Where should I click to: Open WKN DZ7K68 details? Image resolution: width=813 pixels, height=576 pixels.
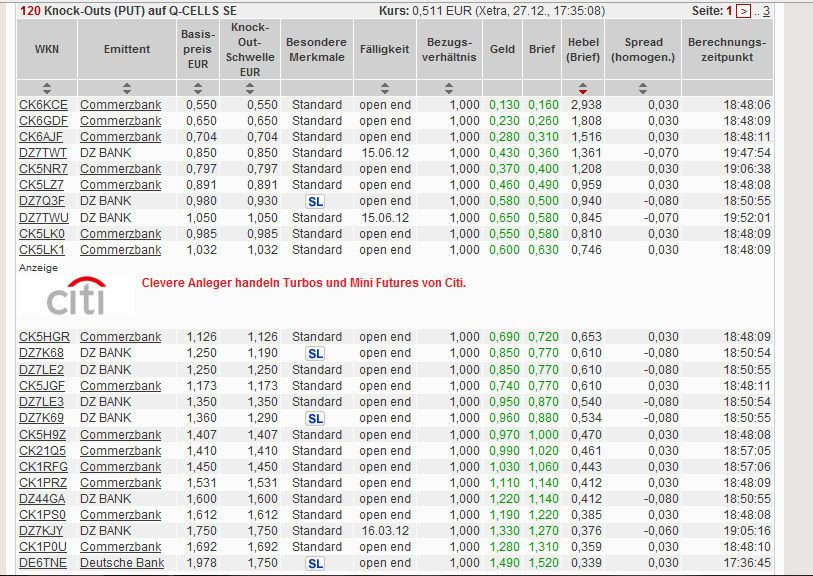click(x=41, y=353)
